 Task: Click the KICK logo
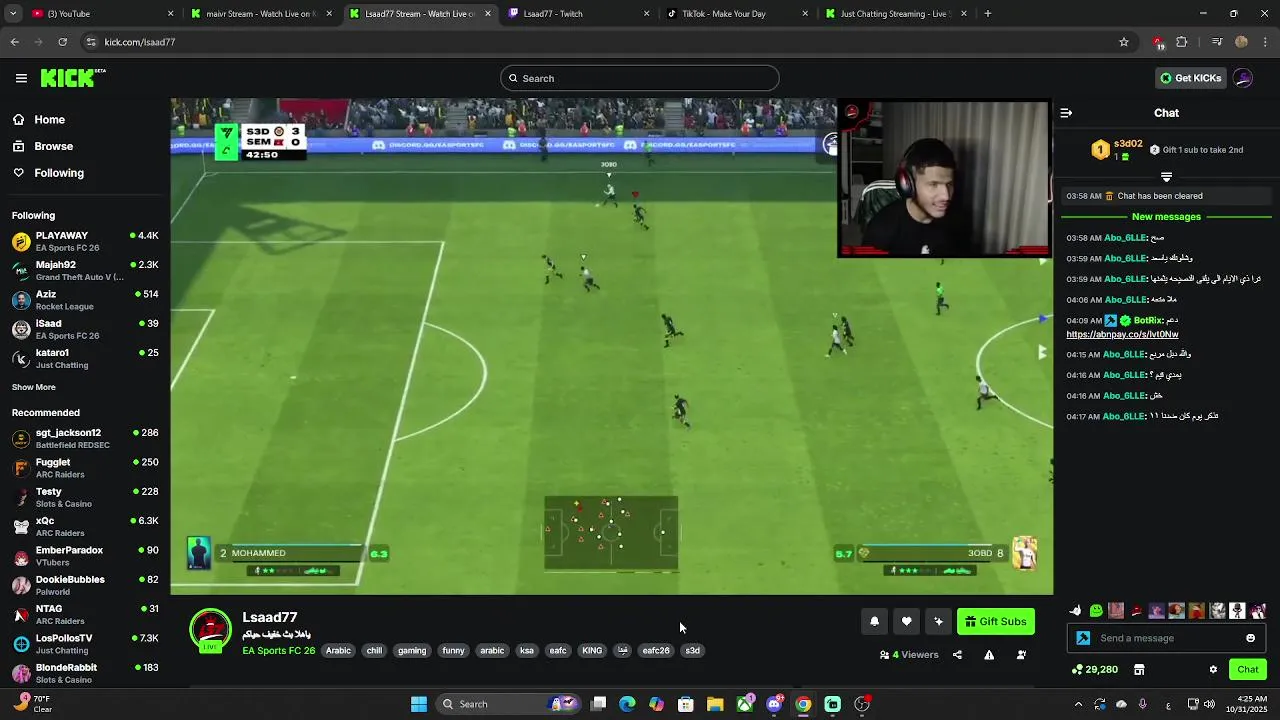click(x=73, y=78)
